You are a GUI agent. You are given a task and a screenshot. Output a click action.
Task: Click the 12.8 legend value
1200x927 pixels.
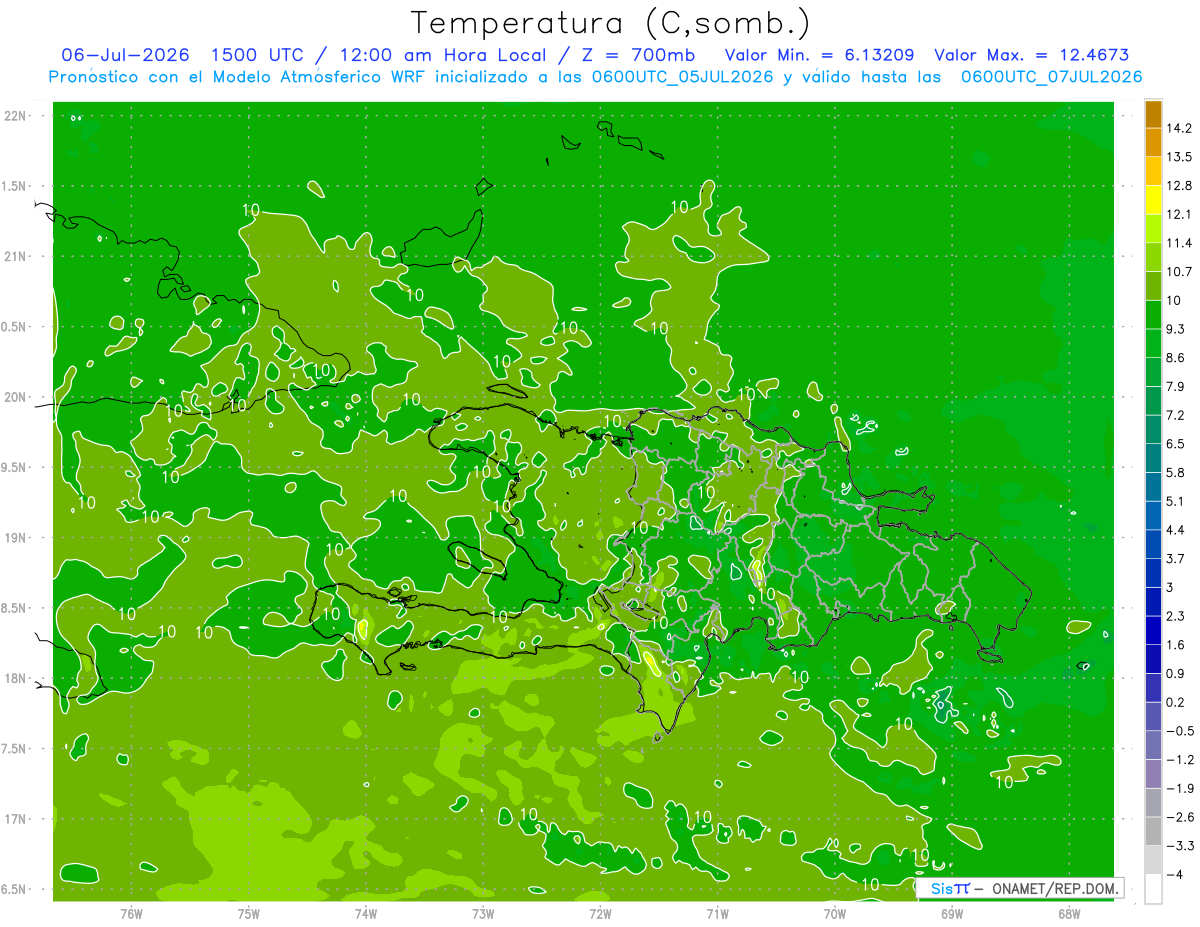1178,185
